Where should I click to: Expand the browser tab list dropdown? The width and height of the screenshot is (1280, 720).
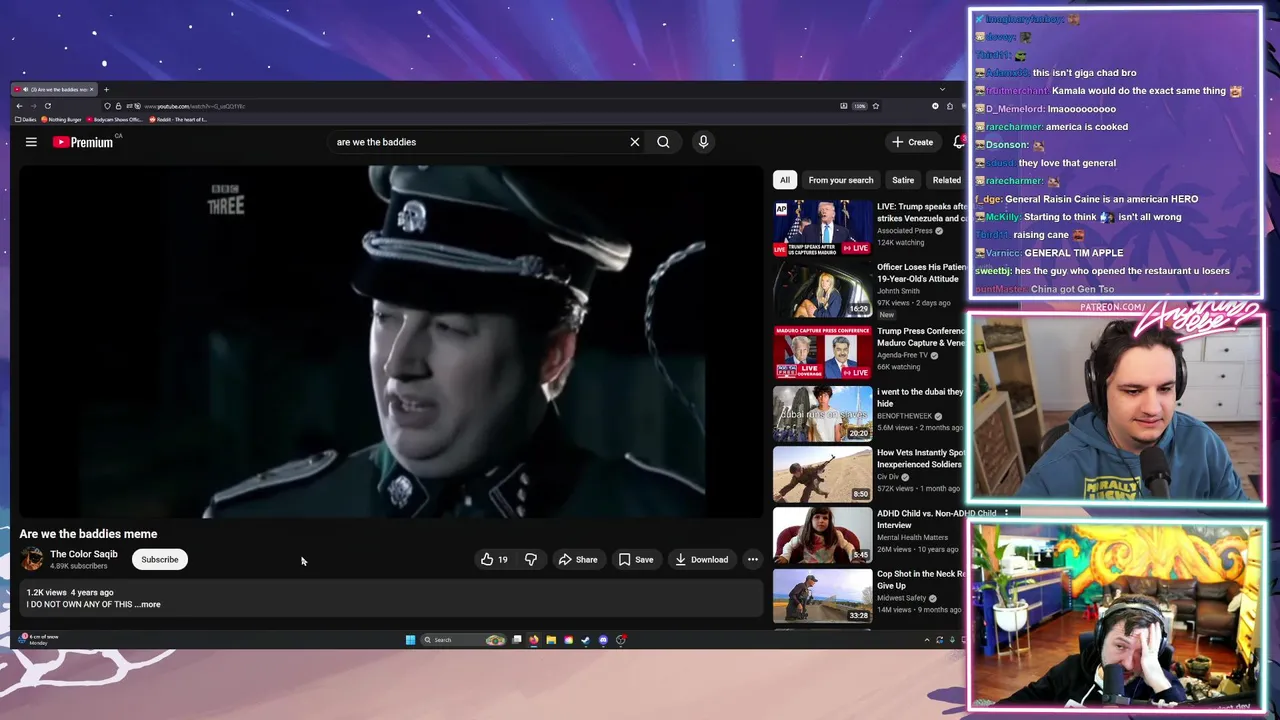point(942,89)
